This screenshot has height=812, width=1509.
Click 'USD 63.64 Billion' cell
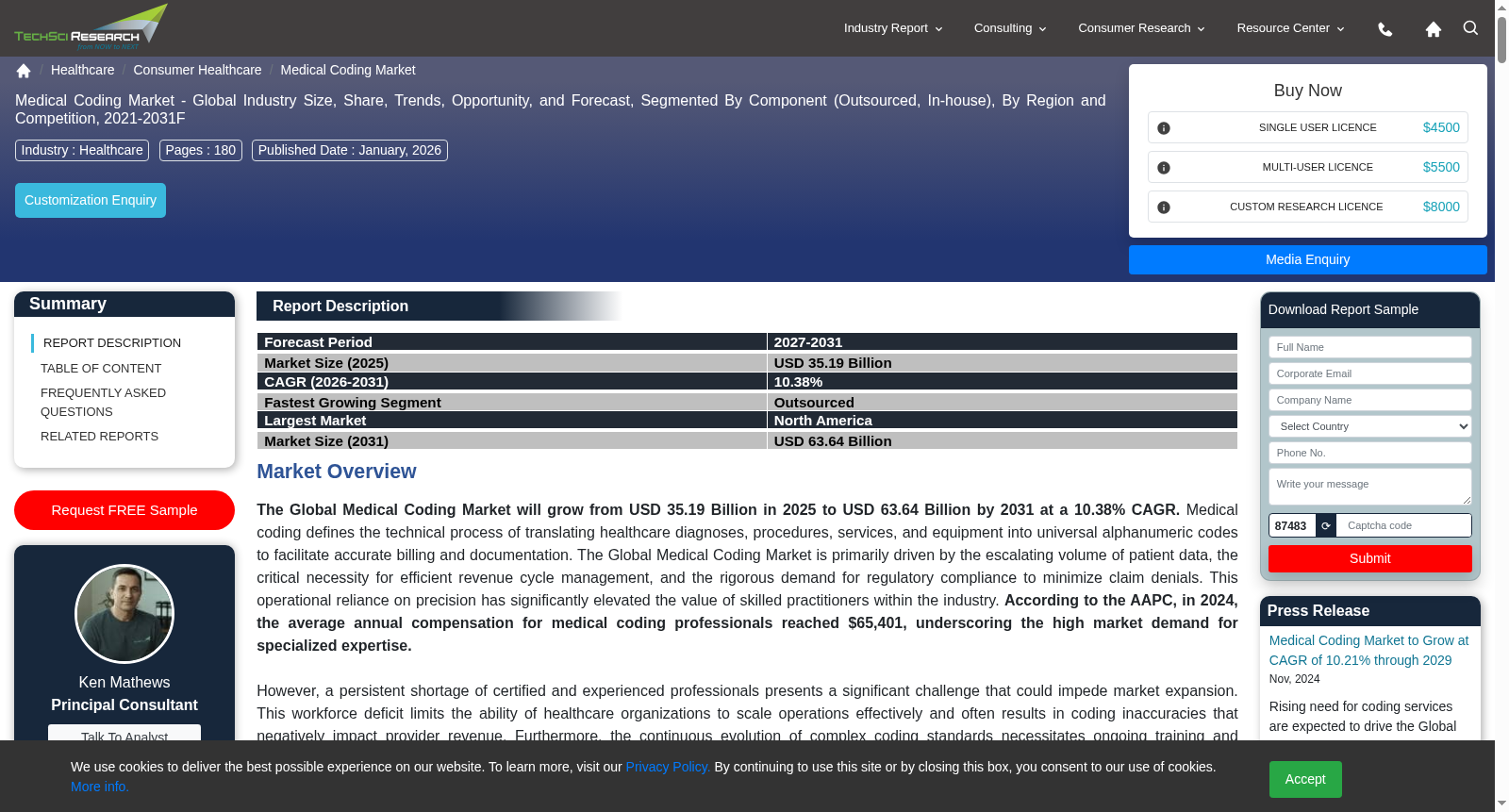[1002, 441]
